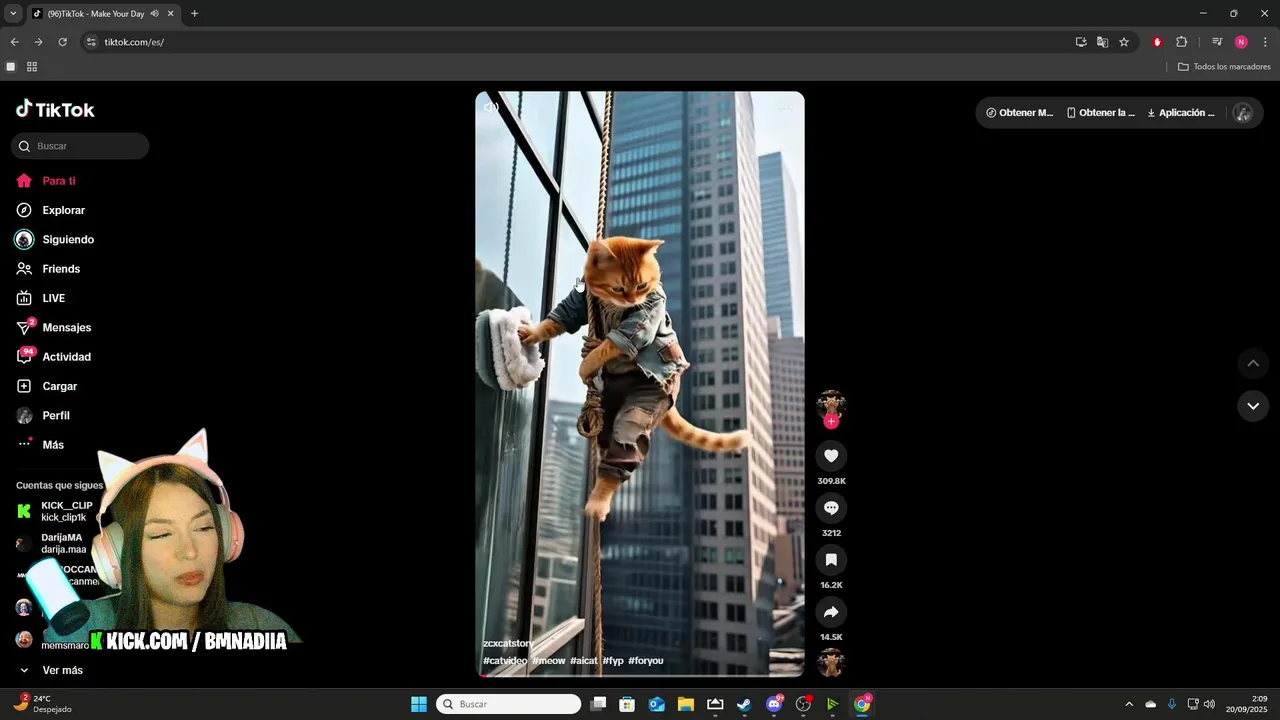Like the cat video with heart icon
This screenshot has height=720, width=1280.
pyautogui.click(x=831, y=456)
